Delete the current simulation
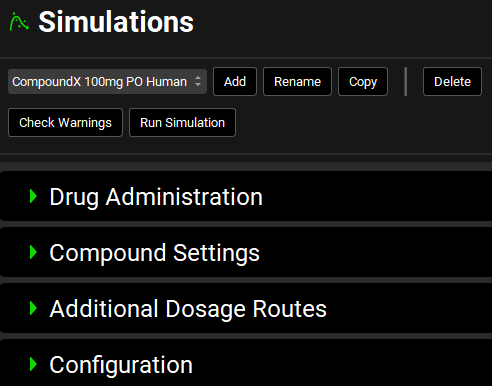The width and height of the screenshot is (492, 386). [452, 82]
